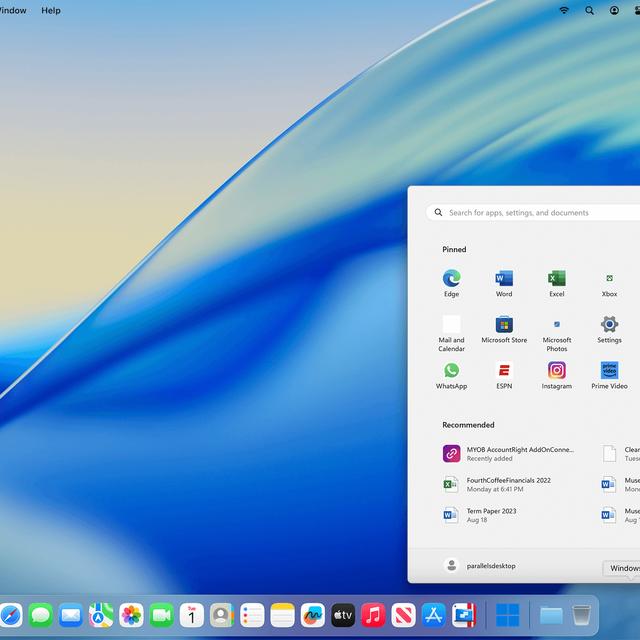Open Photos in the Dock
The height and width of the screenshot is (640, 640).
131,615
